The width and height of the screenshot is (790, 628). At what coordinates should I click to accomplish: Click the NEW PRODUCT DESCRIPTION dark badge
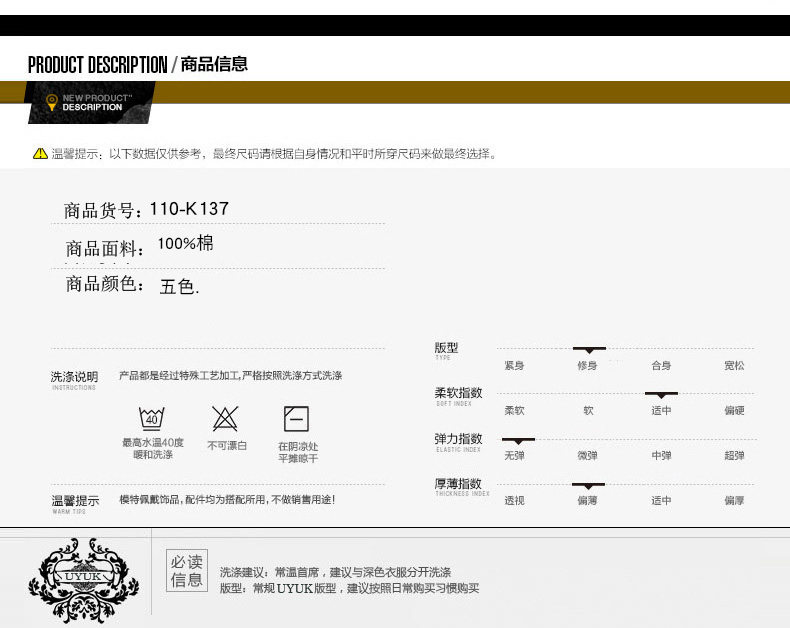(91, 102)
